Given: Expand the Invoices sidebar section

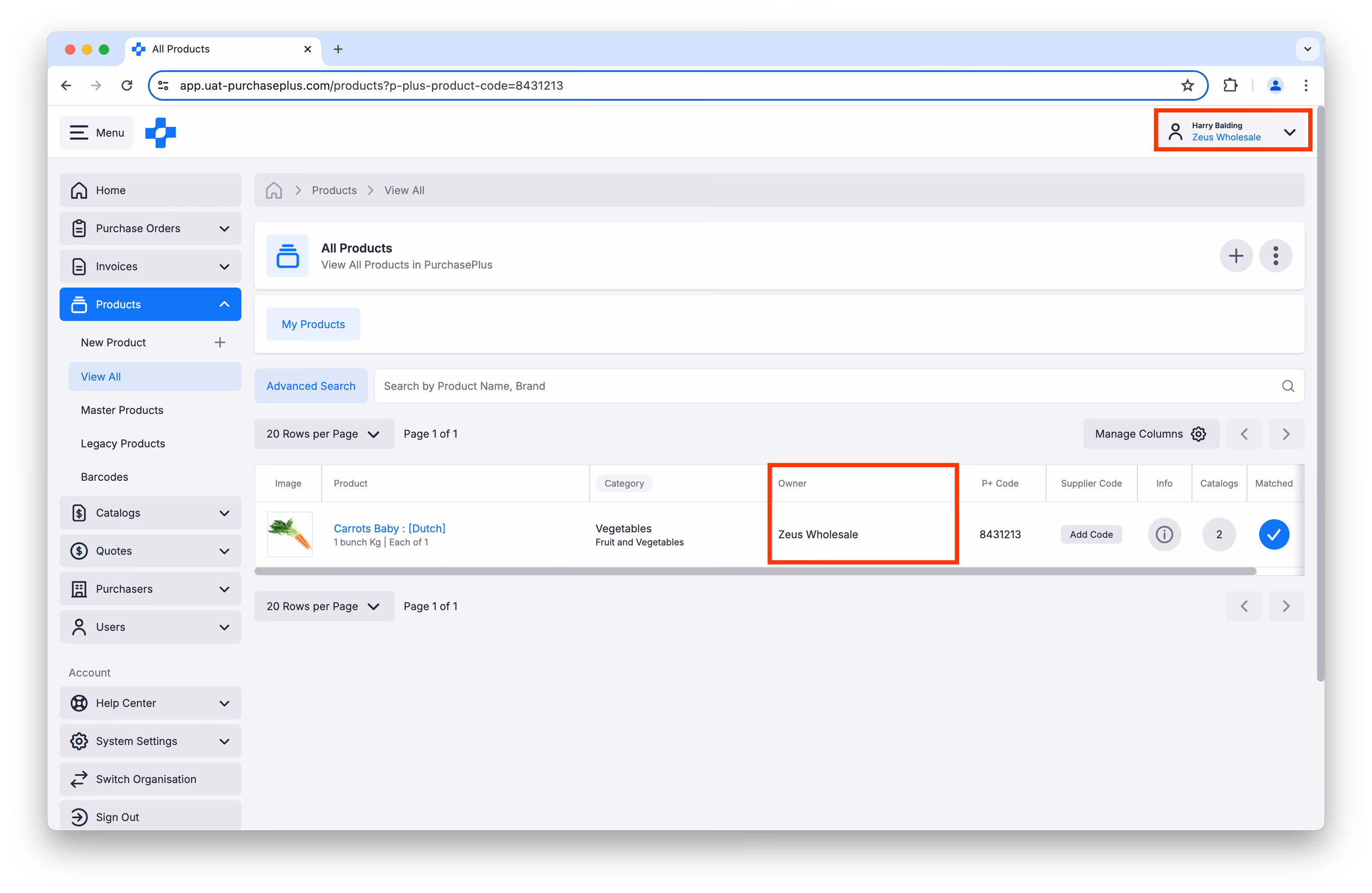Looking at the screenshot, I should pyautogui.click(x=150, y=267).
